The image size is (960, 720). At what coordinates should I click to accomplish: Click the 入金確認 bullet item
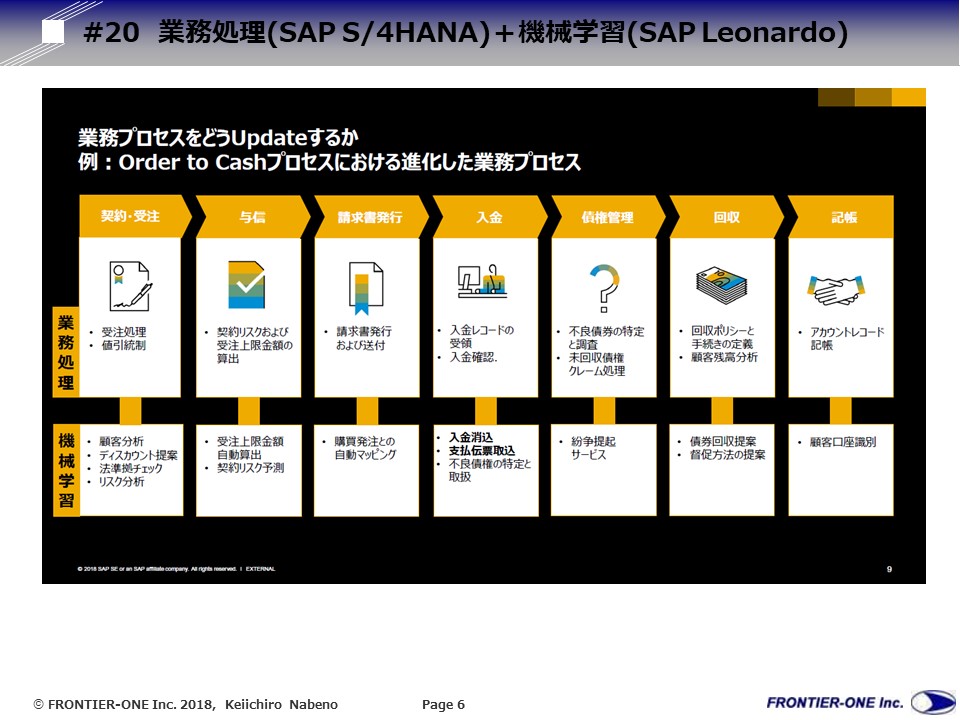(x=473, y=357)
